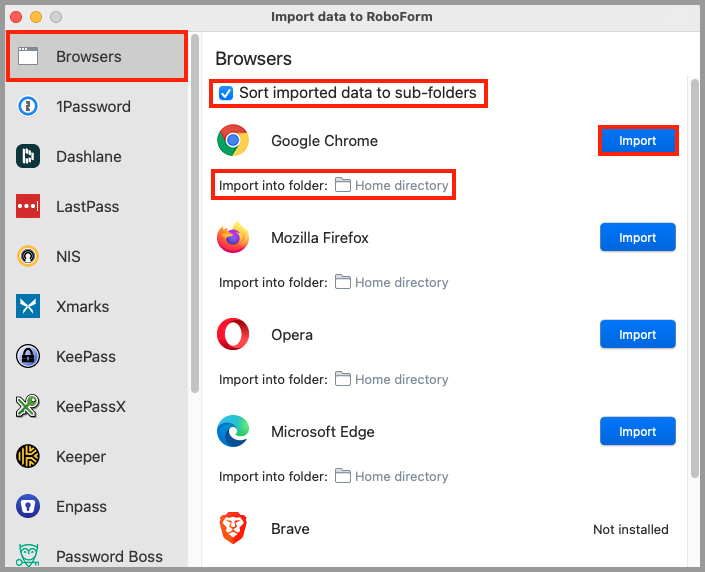Click Import next to Mozilla Firefox
705x572 pixels.
pos(637,238)
